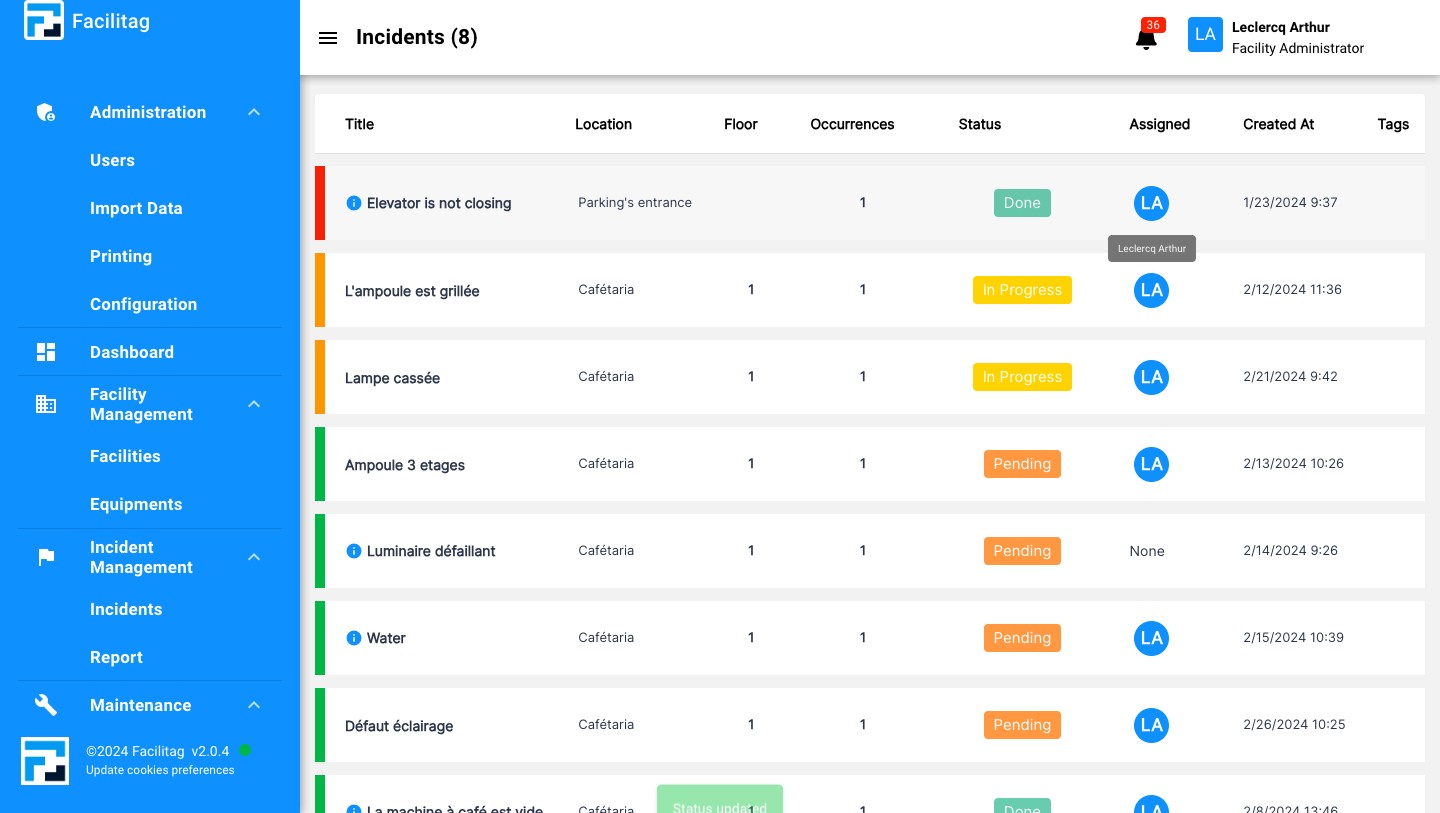Click the Maintenance wrench icon
The height and width of the screenshot is (813, 1440).
(46, 705)
